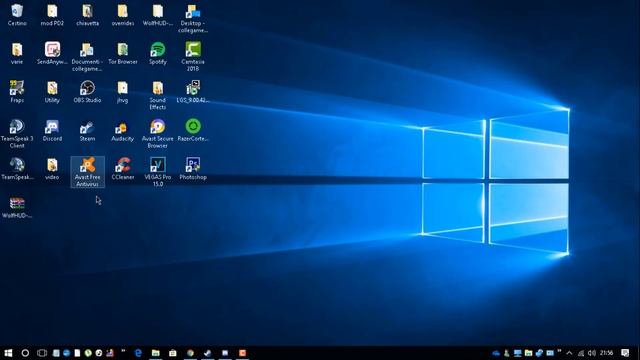This screenshot has height=360, width=640.
Task: Open the video folder
Action: click(x=52, y=169)
